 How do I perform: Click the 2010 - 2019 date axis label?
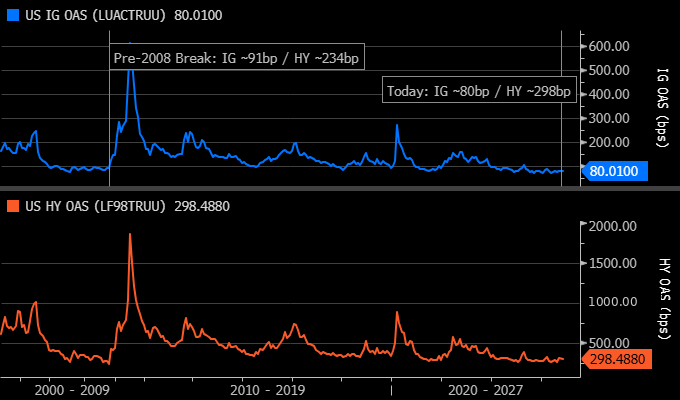coord(268,390)
